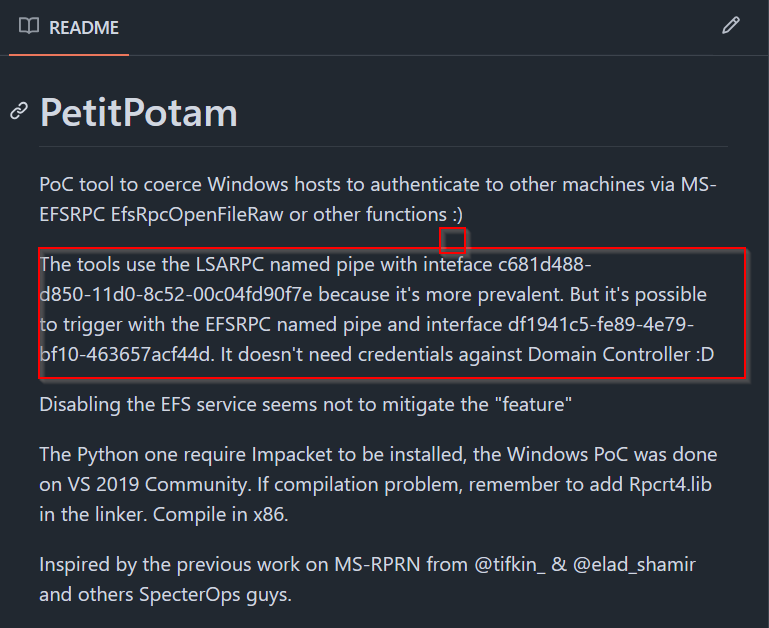Click the small empty red square above the paragraph
The image size is (769, 628).
[452, 240]
